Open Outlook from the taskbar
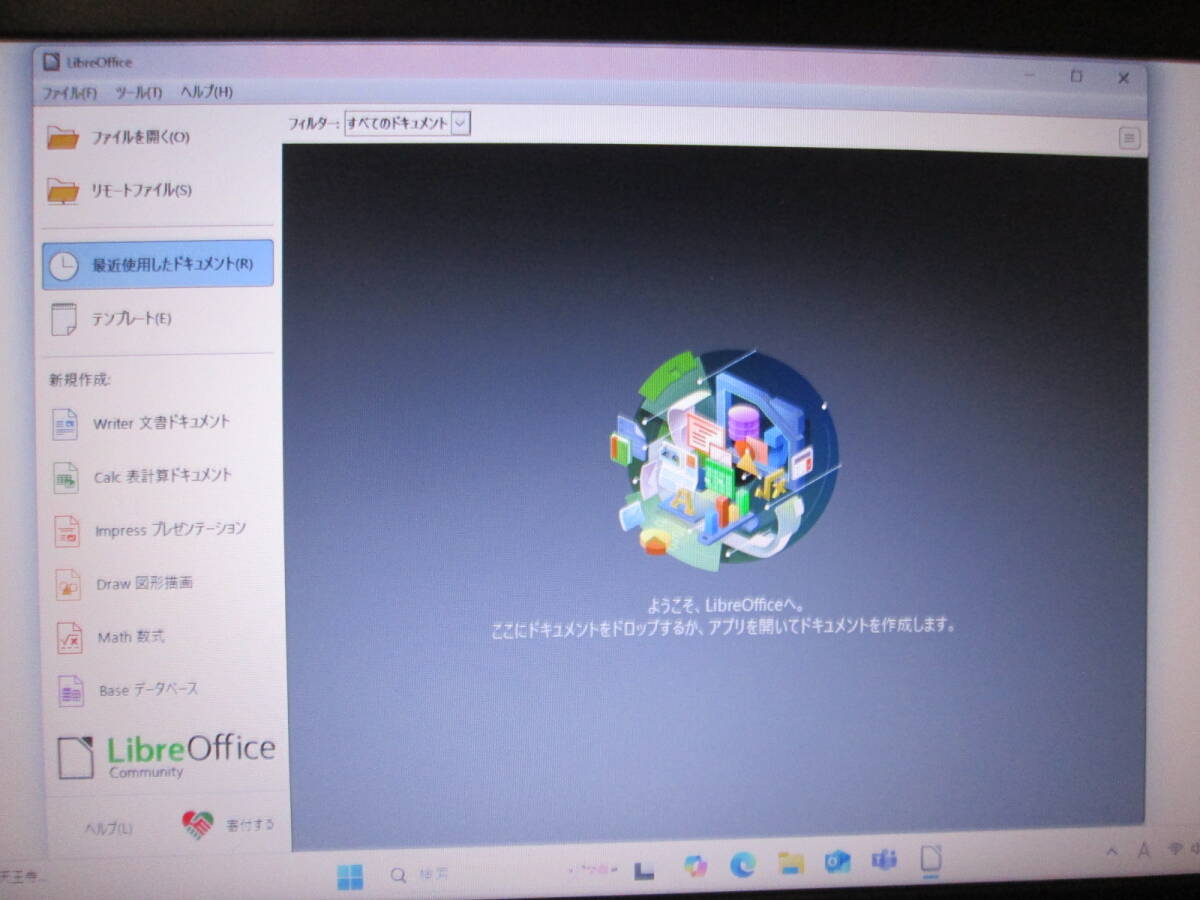The image size is (1200, 900). pos(838,862)
